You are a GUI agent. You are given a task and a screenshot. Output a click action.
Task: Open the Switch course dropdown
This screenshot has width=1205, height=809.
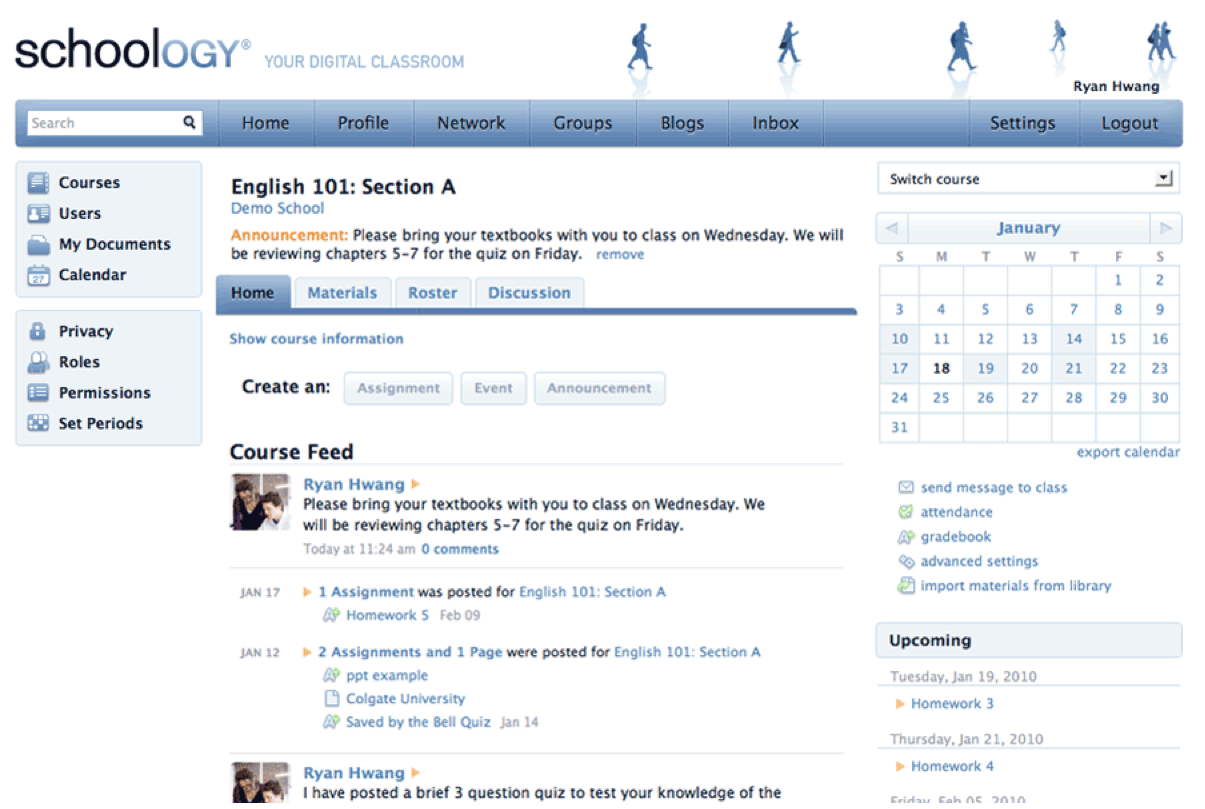1163,178
